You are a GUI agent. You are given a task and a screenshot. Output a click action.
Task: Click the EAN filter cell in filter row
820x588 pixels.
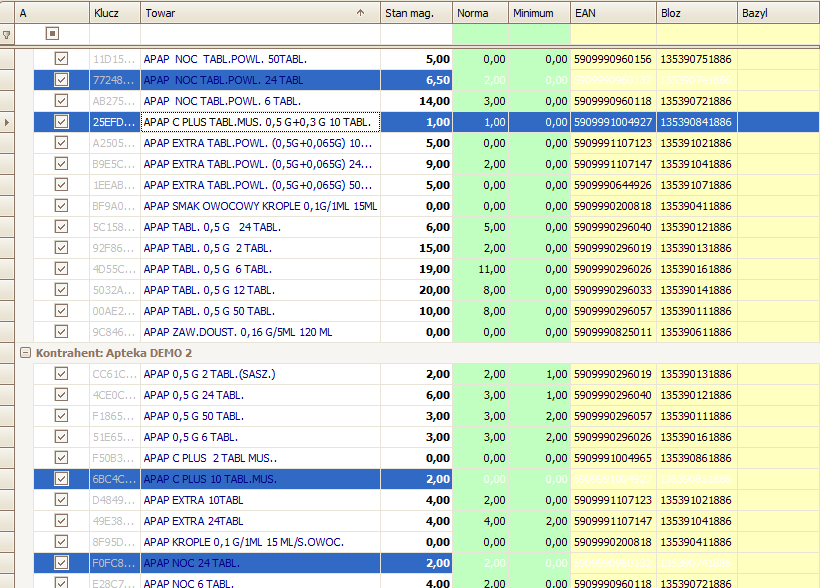click(613, 34)
